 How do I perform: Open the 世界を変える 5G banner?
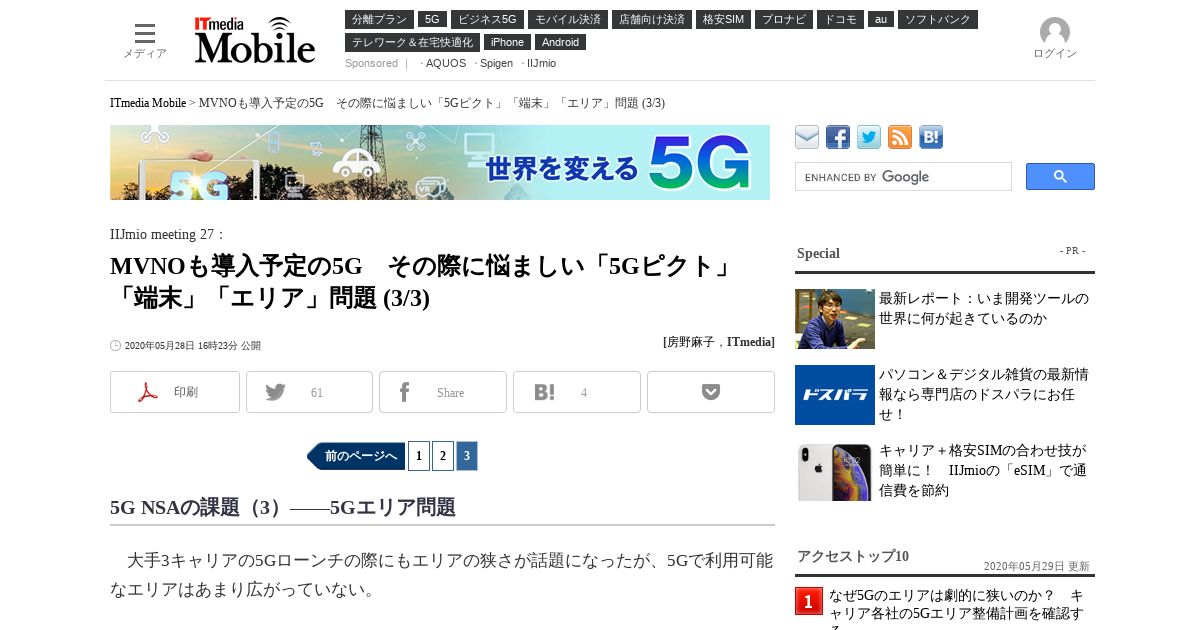tap(440, 162)
